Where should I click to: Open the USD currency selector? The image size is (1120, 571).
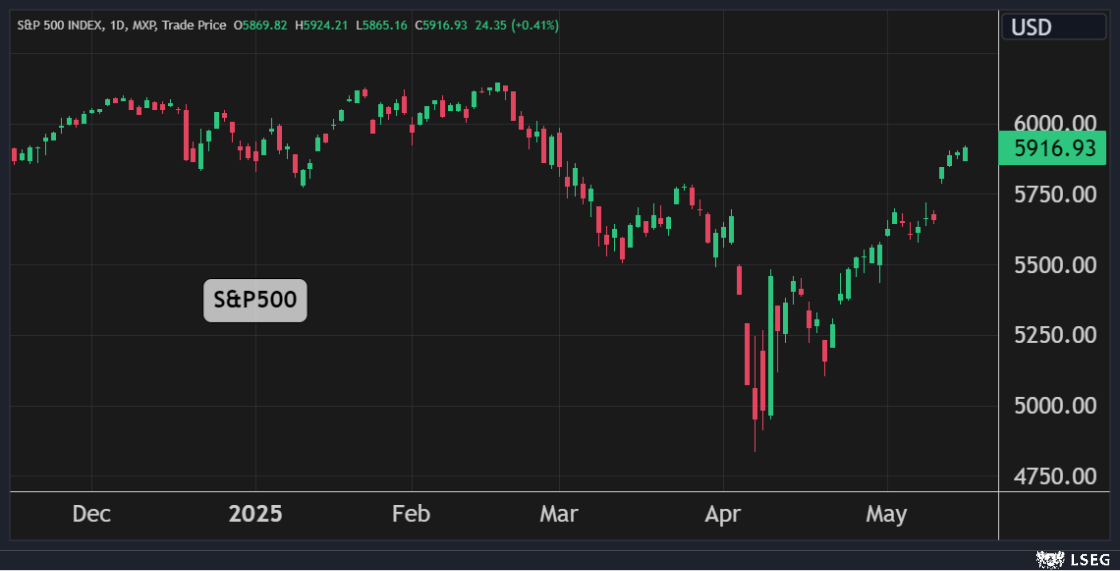tap(1031, 27)
